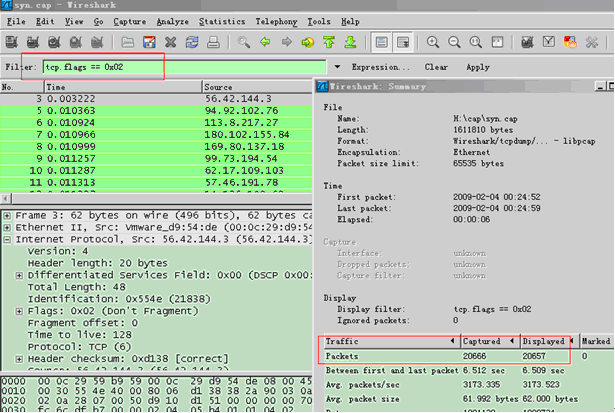Screen dimensions: 615x413
Task: Save capture file as icon
Action: [149, 42]
